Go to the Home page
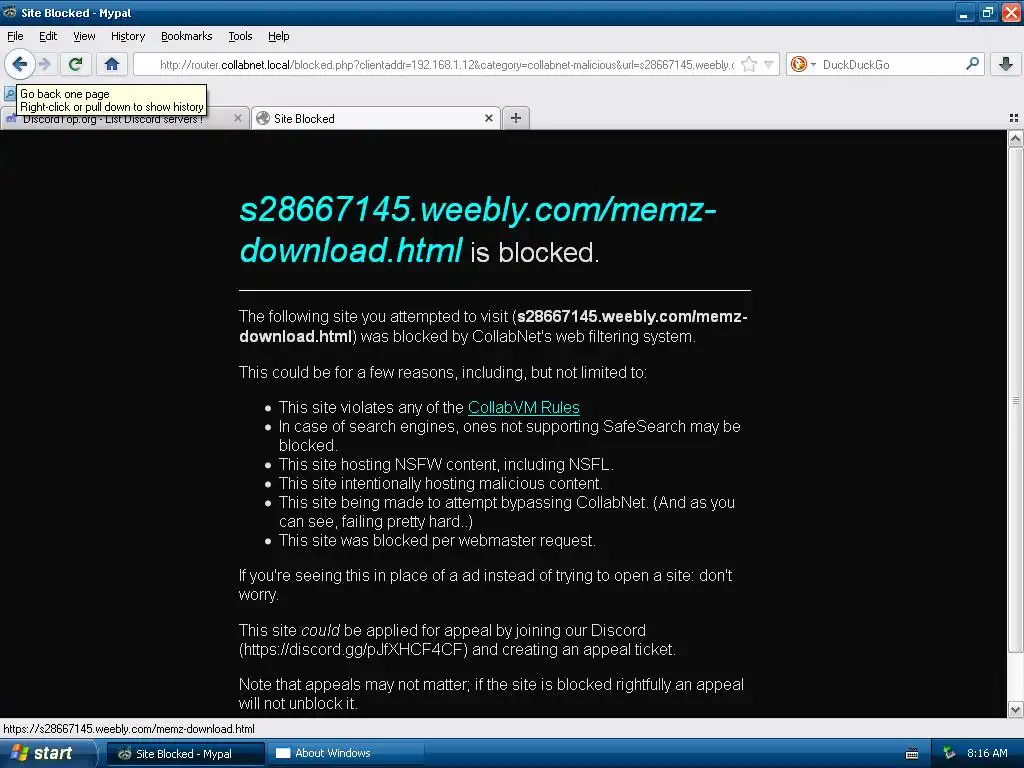The image size is (1024, 768). (x=112, y=64)
